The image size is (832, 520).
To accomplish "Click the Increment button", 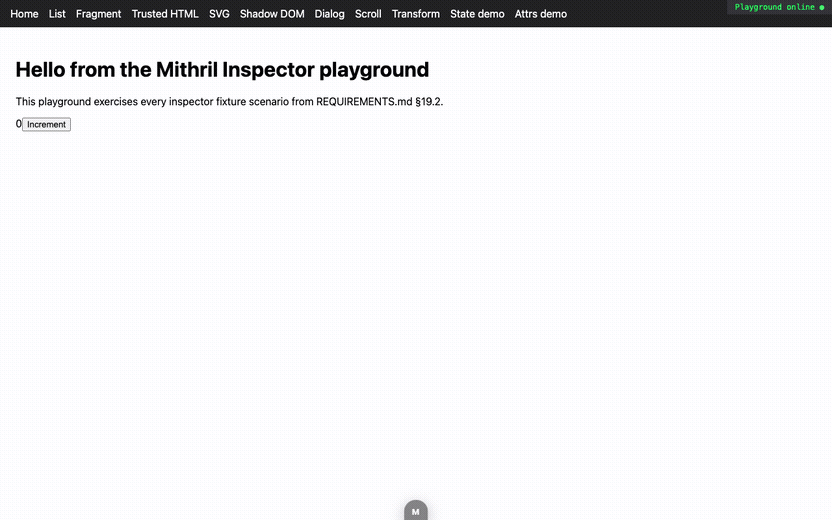I will pyautogui.click(x=46, y=124).
